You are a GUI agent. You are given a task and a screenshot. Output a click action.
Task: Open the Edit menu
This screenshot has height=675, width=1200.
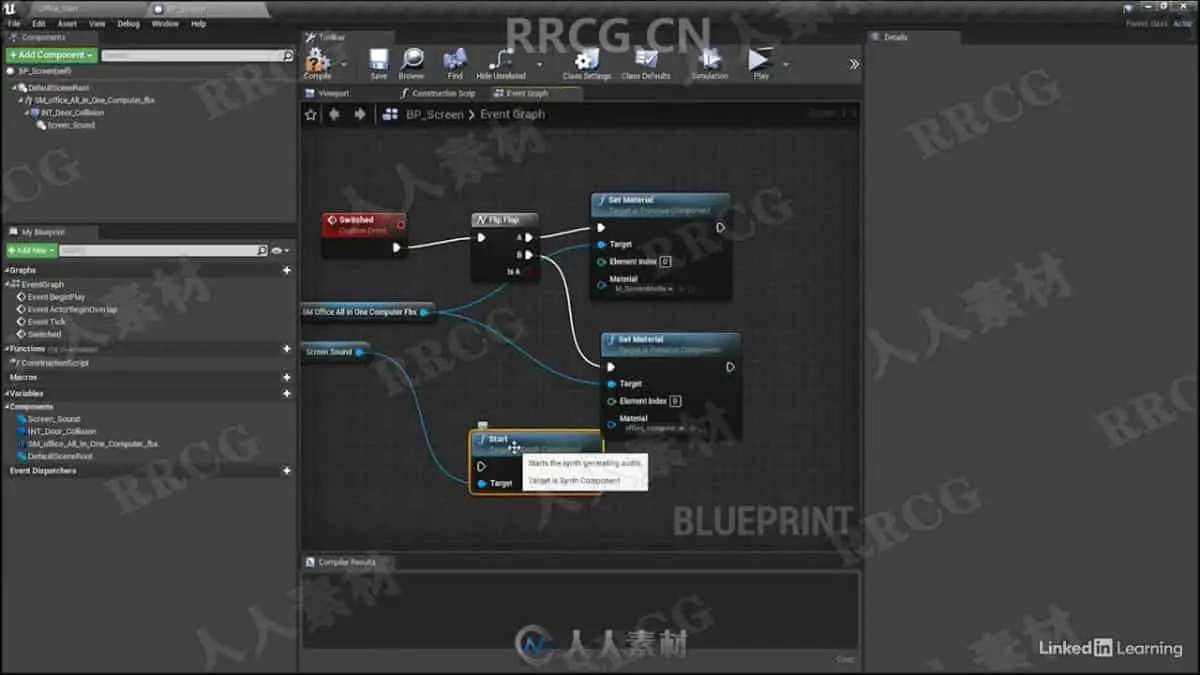click(38, 23)
